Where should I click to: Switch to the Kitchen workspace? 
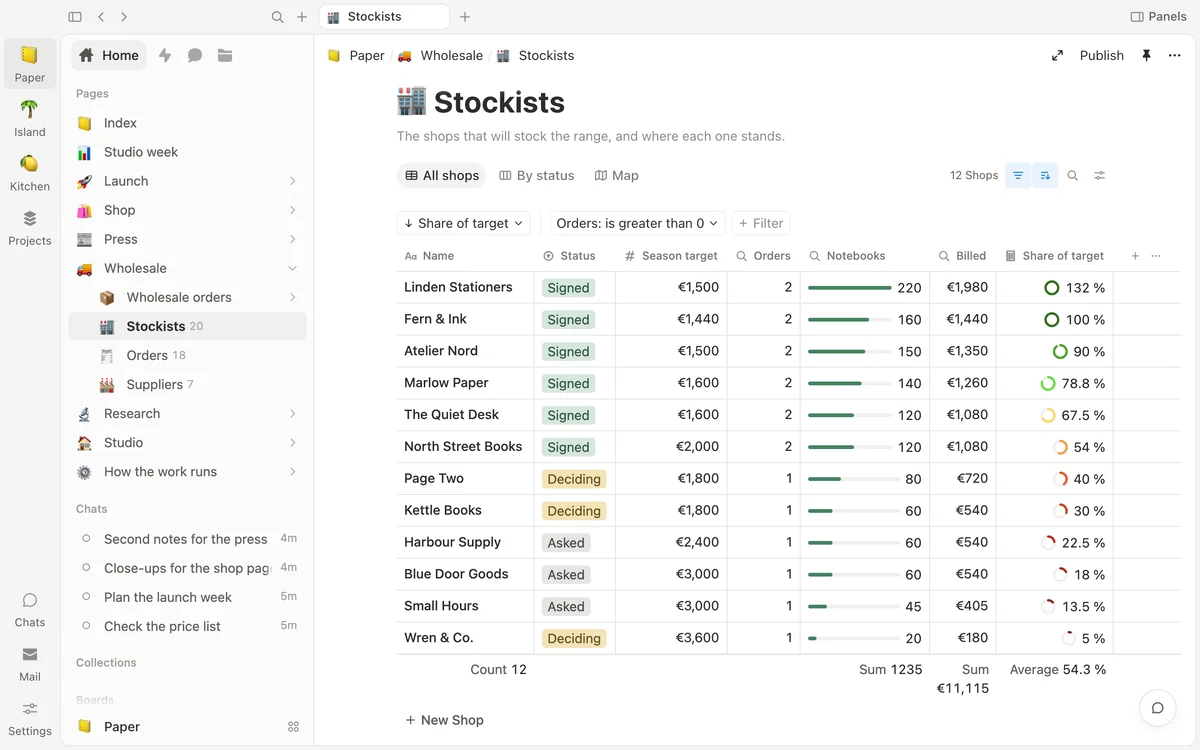point(30,172)
